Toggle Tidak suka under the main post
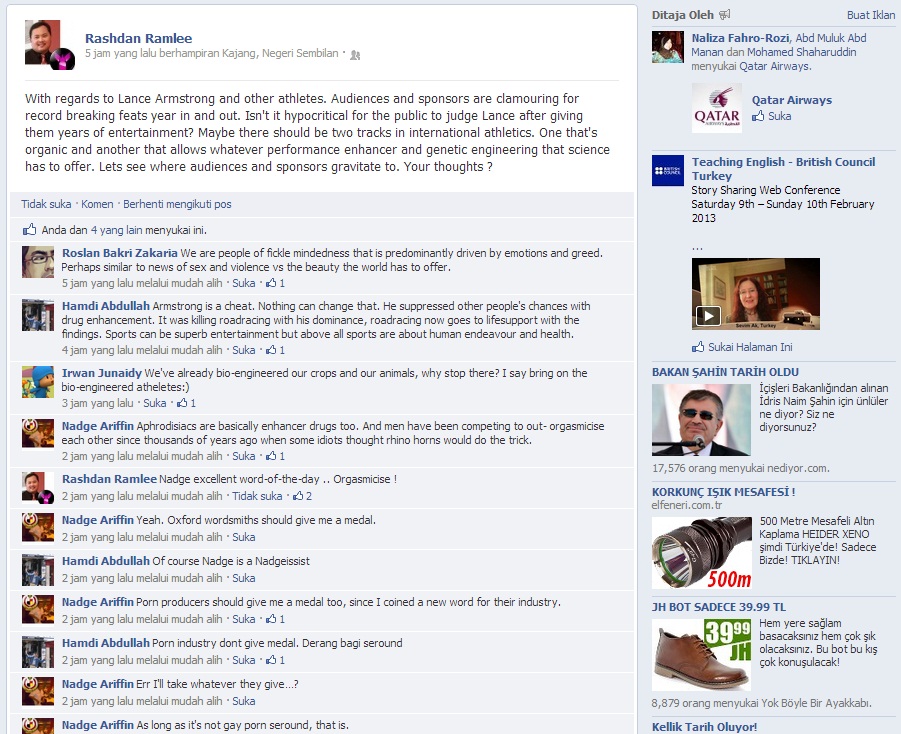Viewport: 901px width, 734px height. click(46, 204)
